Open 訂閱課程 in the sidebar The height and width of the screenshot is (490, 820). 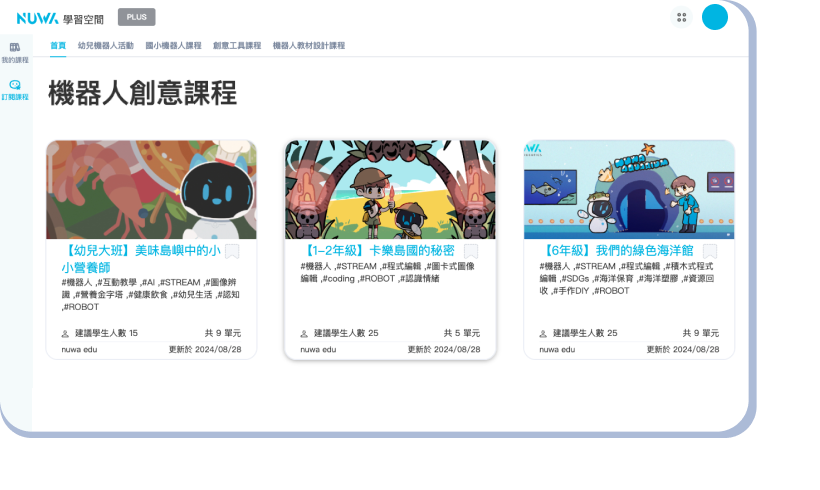[15, 90]
